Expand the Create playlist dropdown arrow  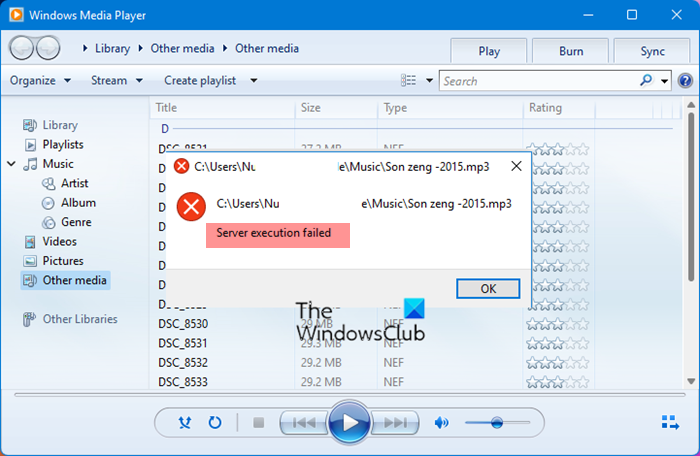pyautogui.click(x=254, y=80)
